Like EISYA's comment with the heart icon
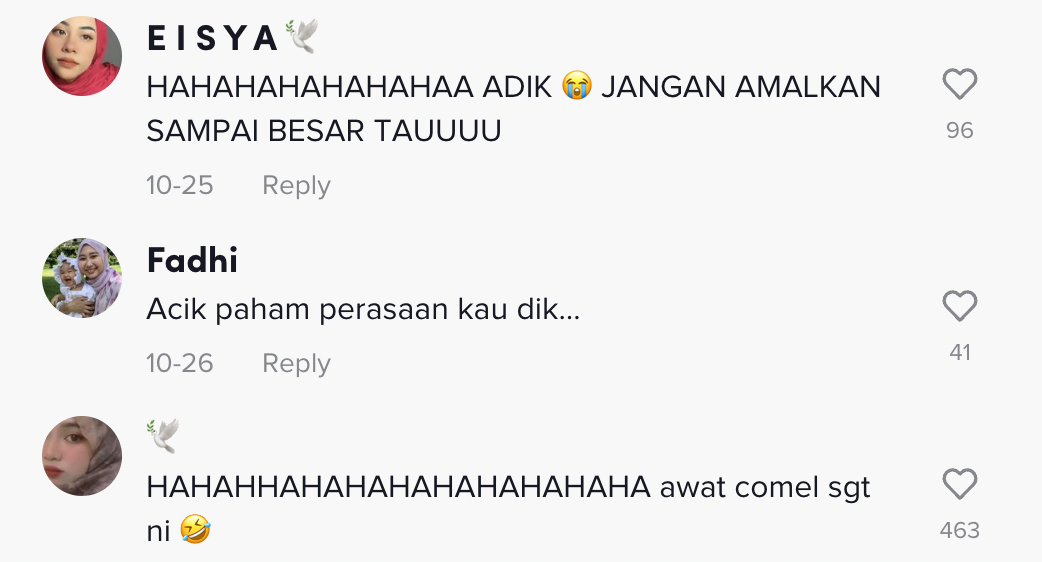1042x562 pixels. (x=960, y=84)
